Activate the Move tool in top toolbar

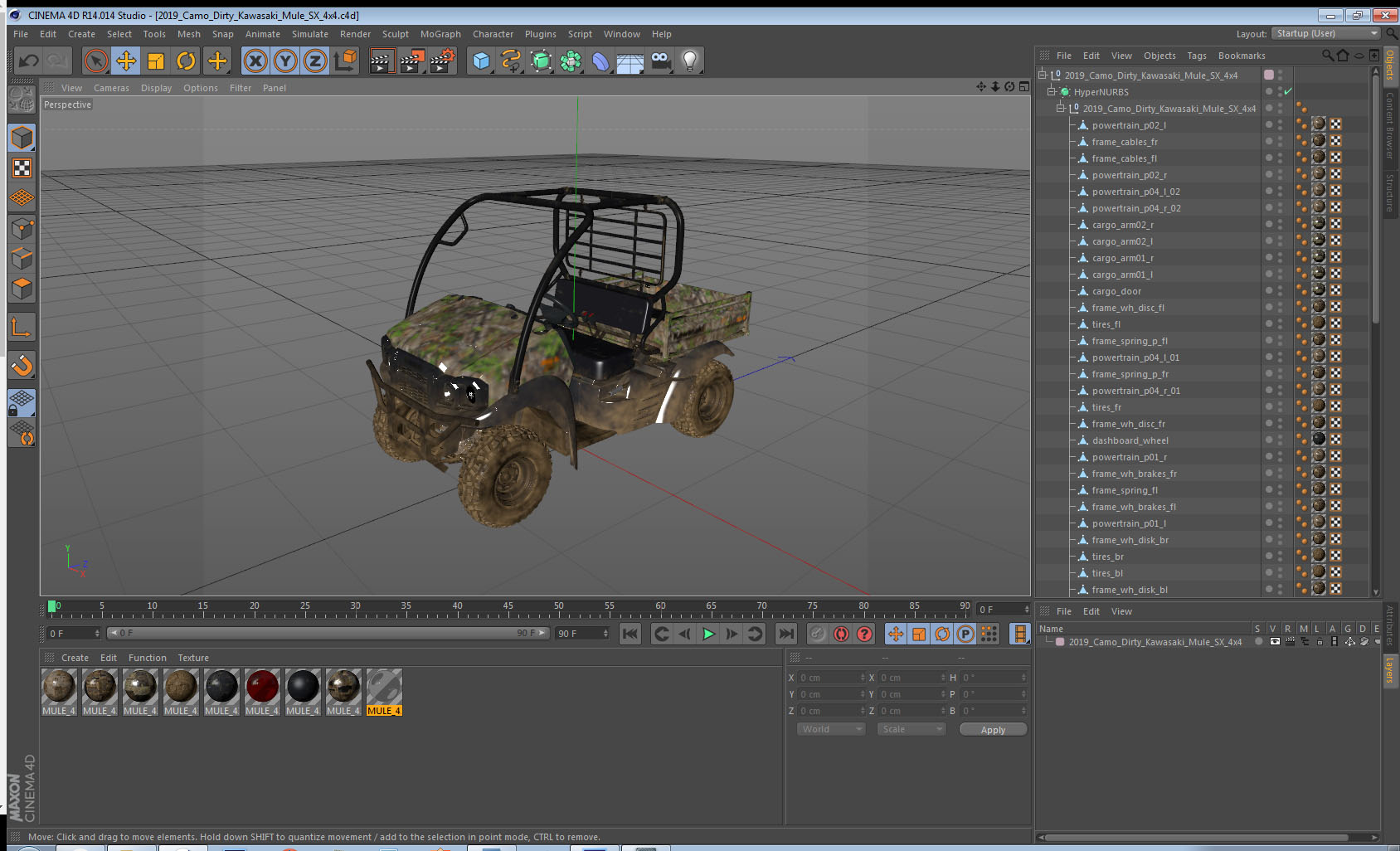(x=126, y=61)
